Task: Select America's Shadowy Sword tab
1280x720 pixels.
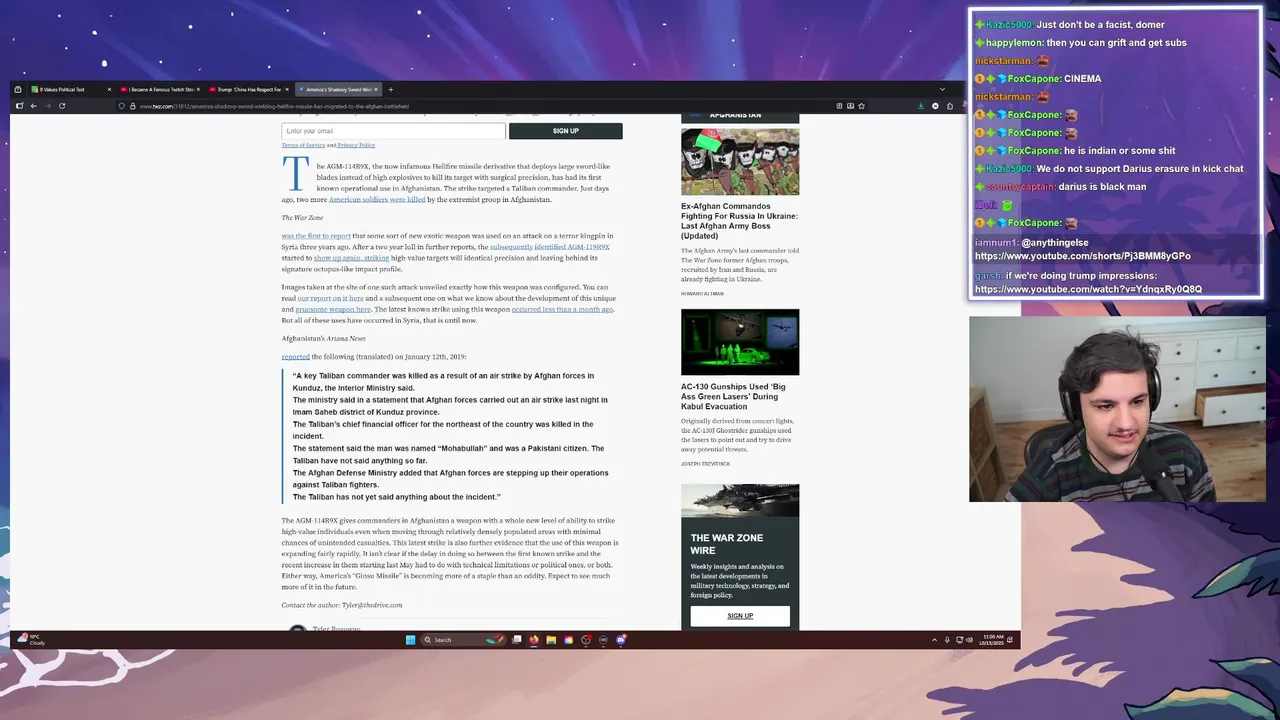Action: pos(338,89)
